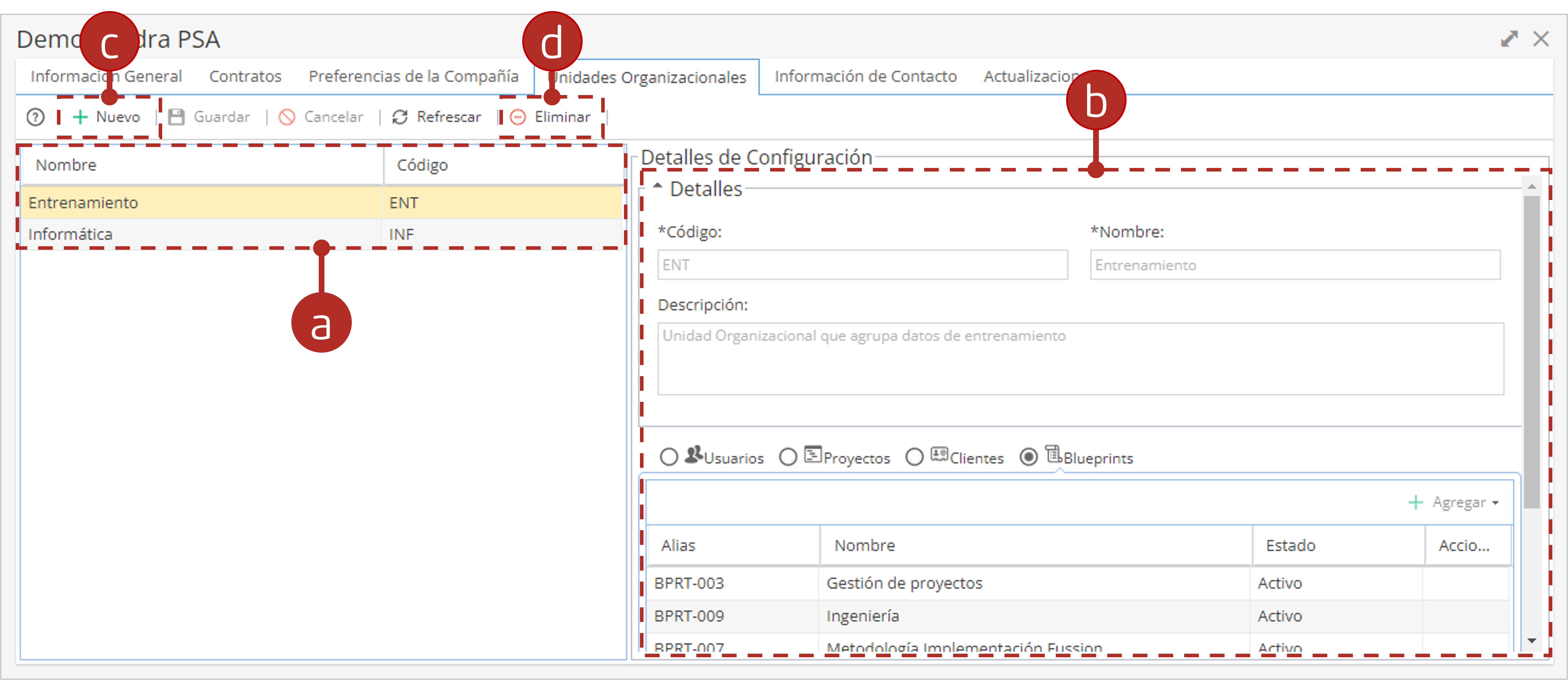Screen dimensions: 1568x680
Task: Click the Guardar button label
Action: (x=222, y=117)
